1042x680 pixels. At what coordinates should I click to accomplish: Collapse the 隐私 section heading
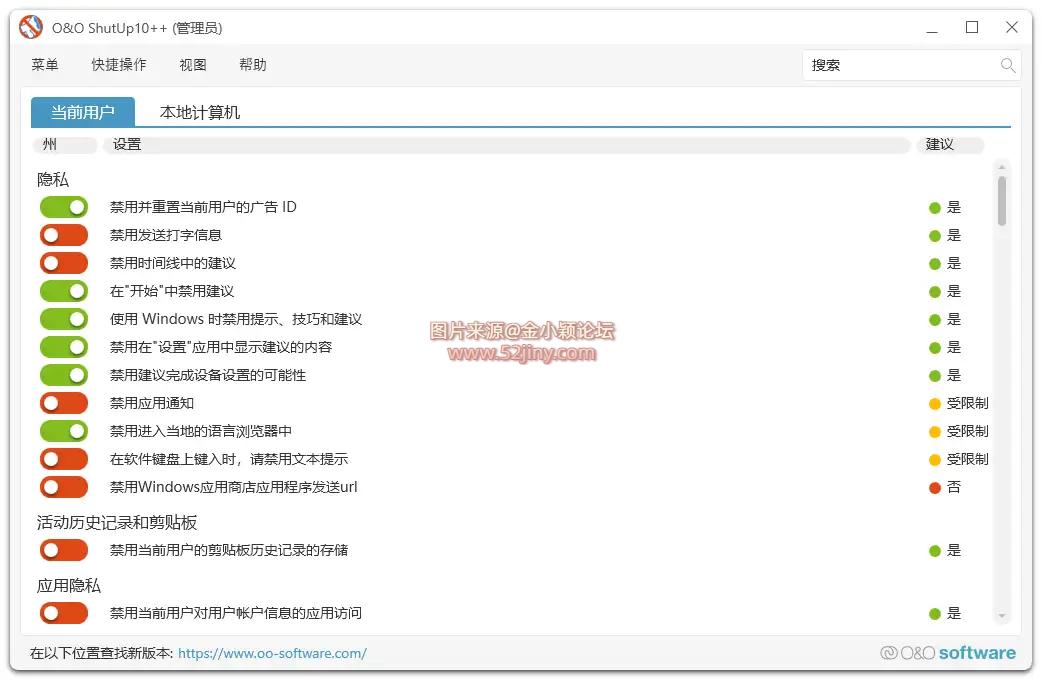[53, 179]
